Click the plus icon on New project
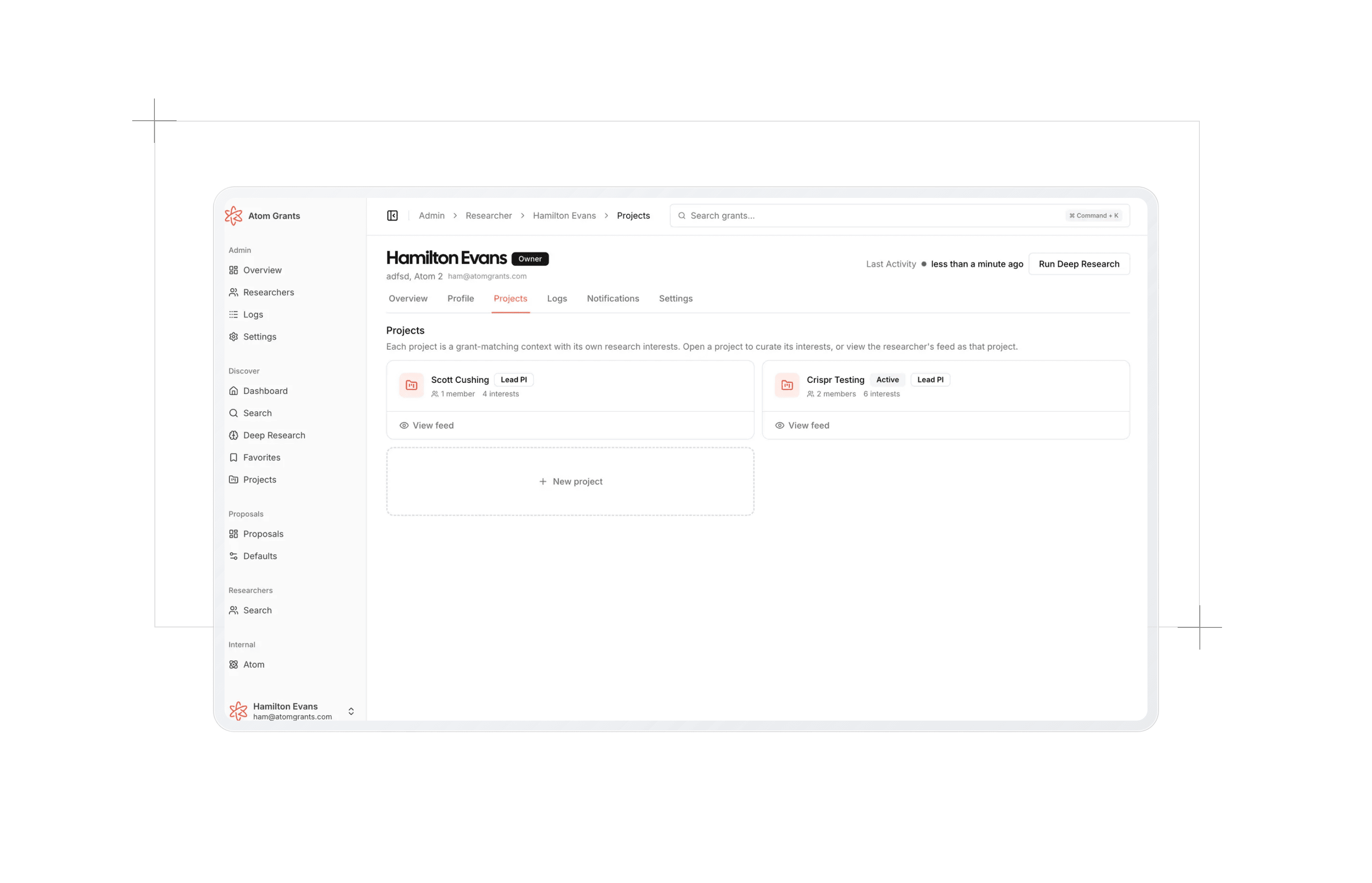This screenshot has height=883, width=1372. point(543,481)
